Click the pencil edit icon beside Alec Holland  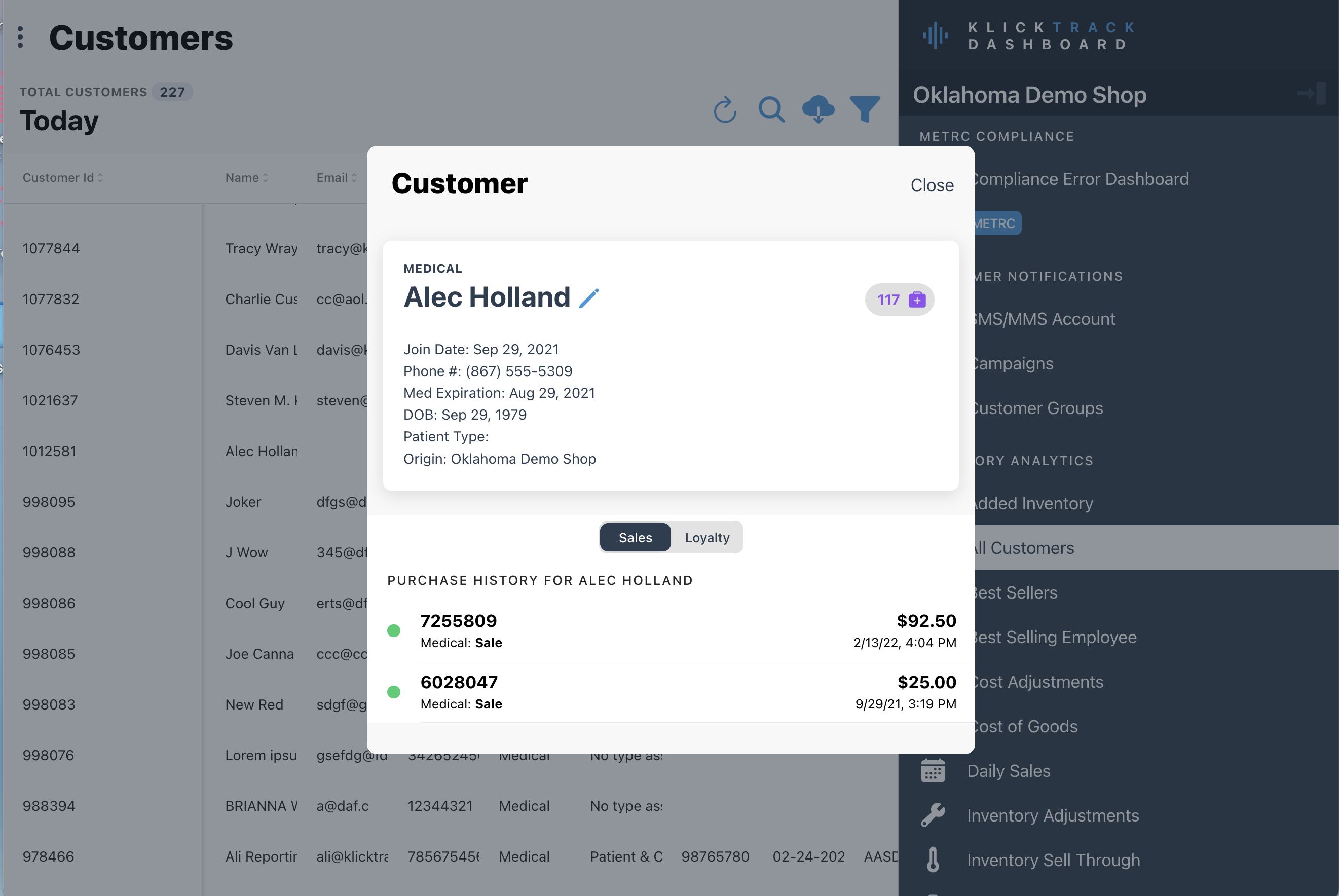pos(588,298)
